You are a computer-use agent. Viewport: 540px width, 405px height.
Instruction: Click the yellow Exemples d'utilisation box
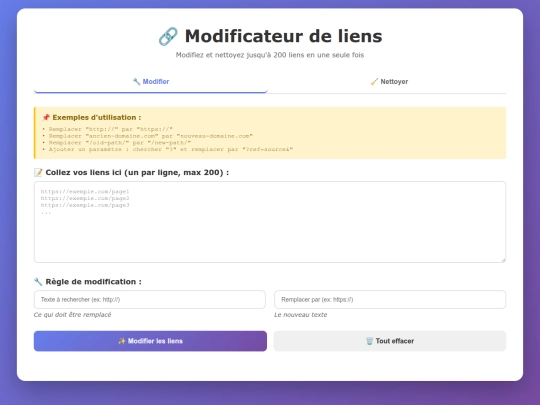[270, 133]
